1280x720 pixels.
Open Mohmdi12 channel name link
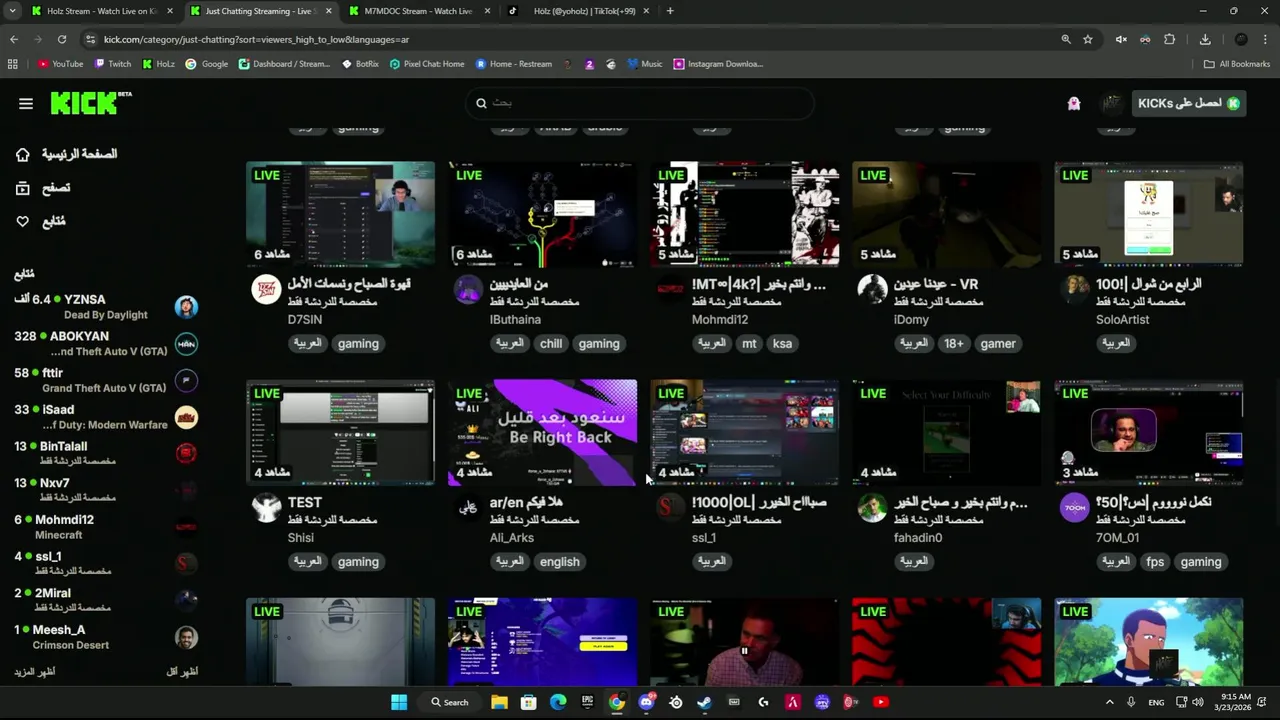point(720,320)
